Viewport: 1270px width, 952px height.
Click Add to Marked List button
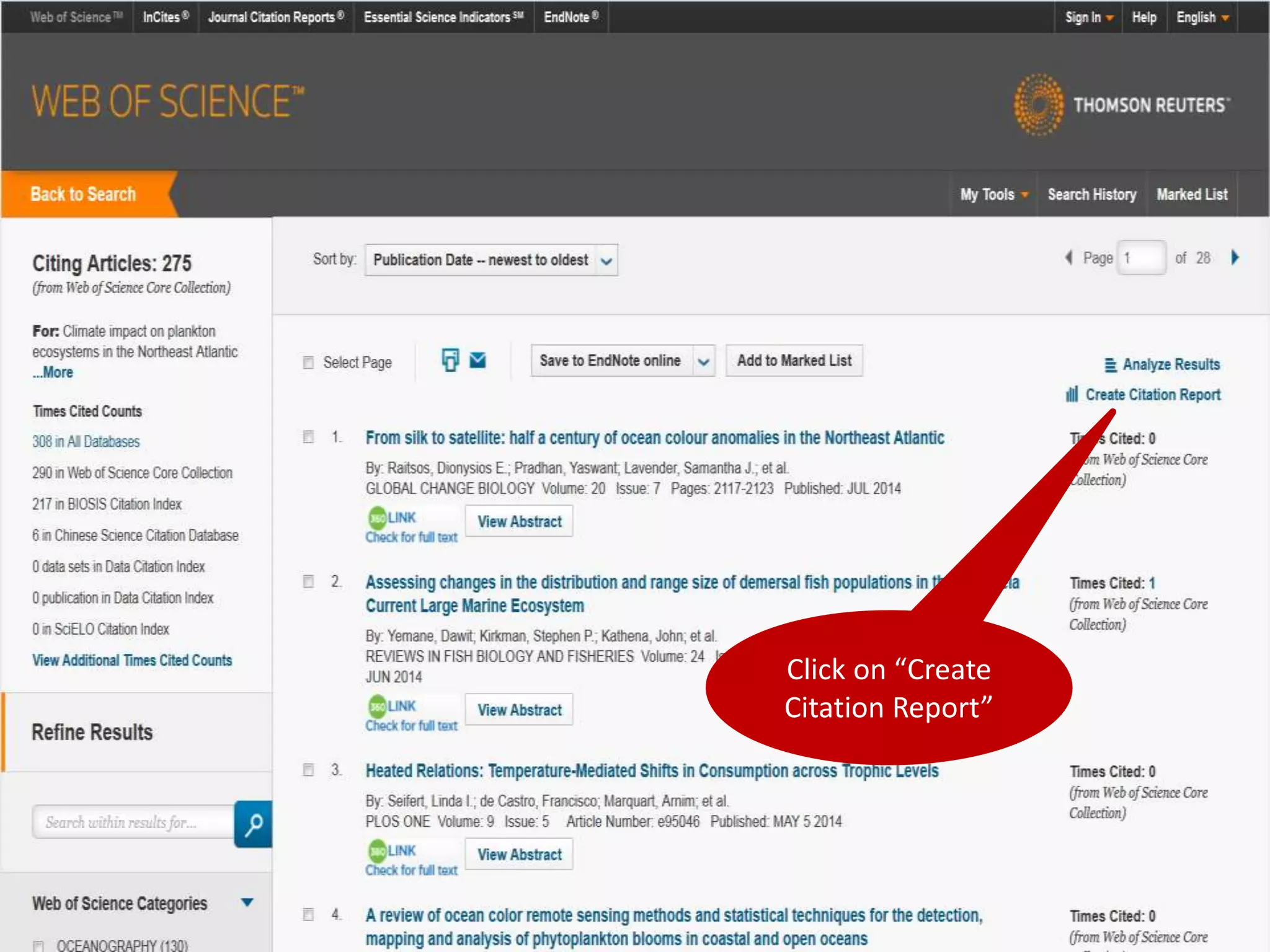coord(794,361)
